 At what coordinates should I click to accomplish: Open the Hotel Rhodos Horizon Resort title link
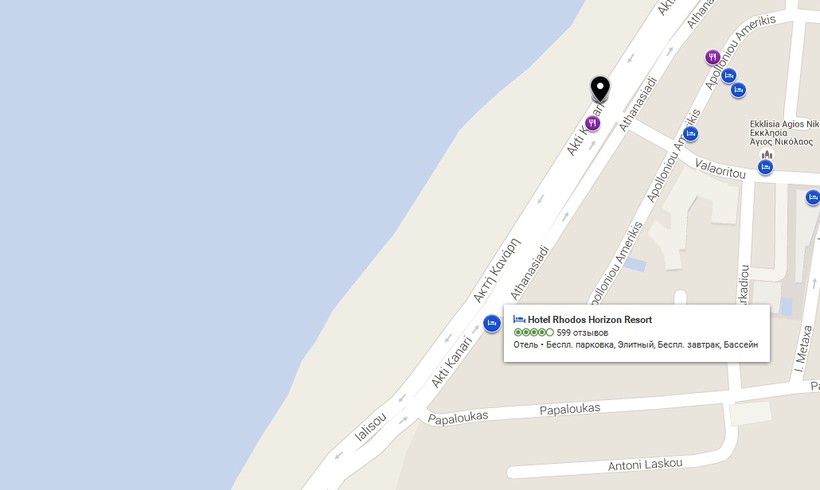coord(590,320)
